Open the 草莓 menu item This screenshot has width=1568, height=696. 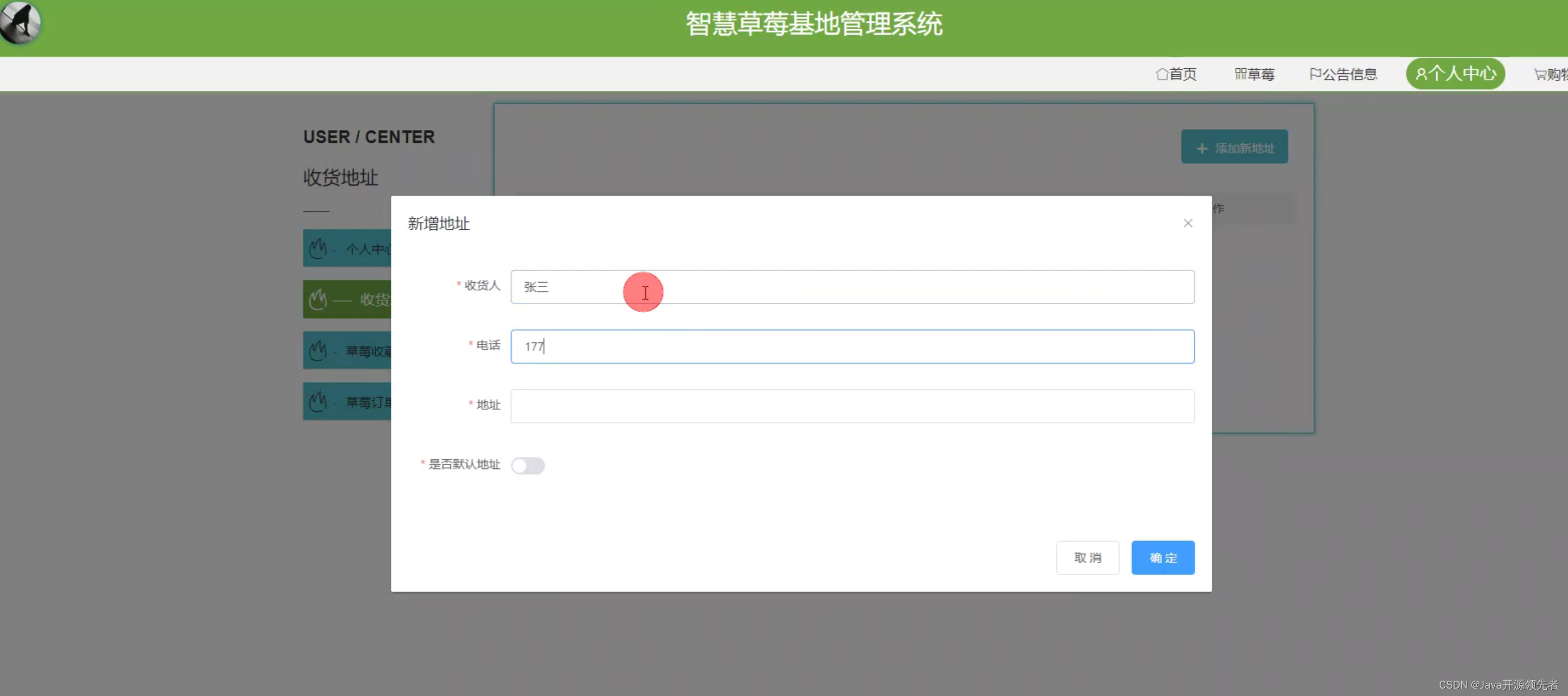pyautogui.click(x=1255, y=74)
